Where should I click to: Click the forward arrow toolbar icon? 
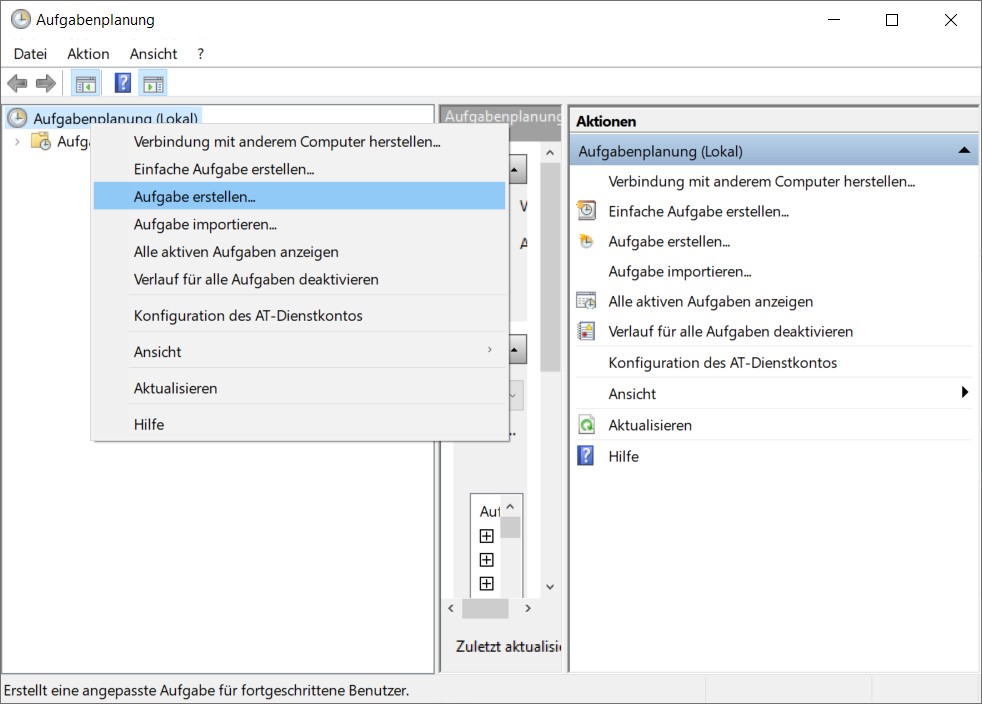(45, 84)
